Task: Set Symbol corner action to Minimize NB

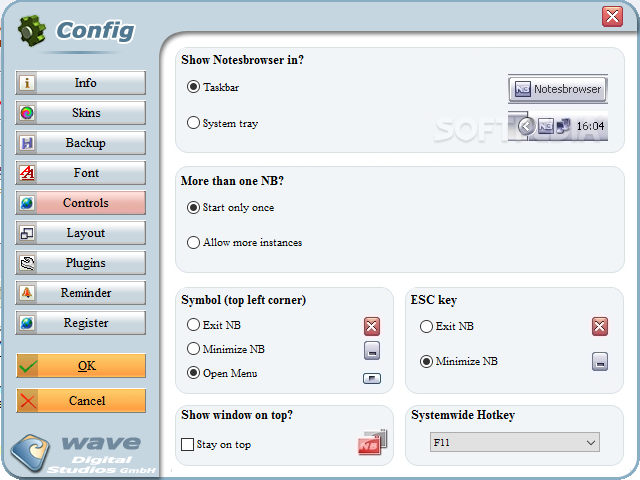Action: [x=226, y=349]
